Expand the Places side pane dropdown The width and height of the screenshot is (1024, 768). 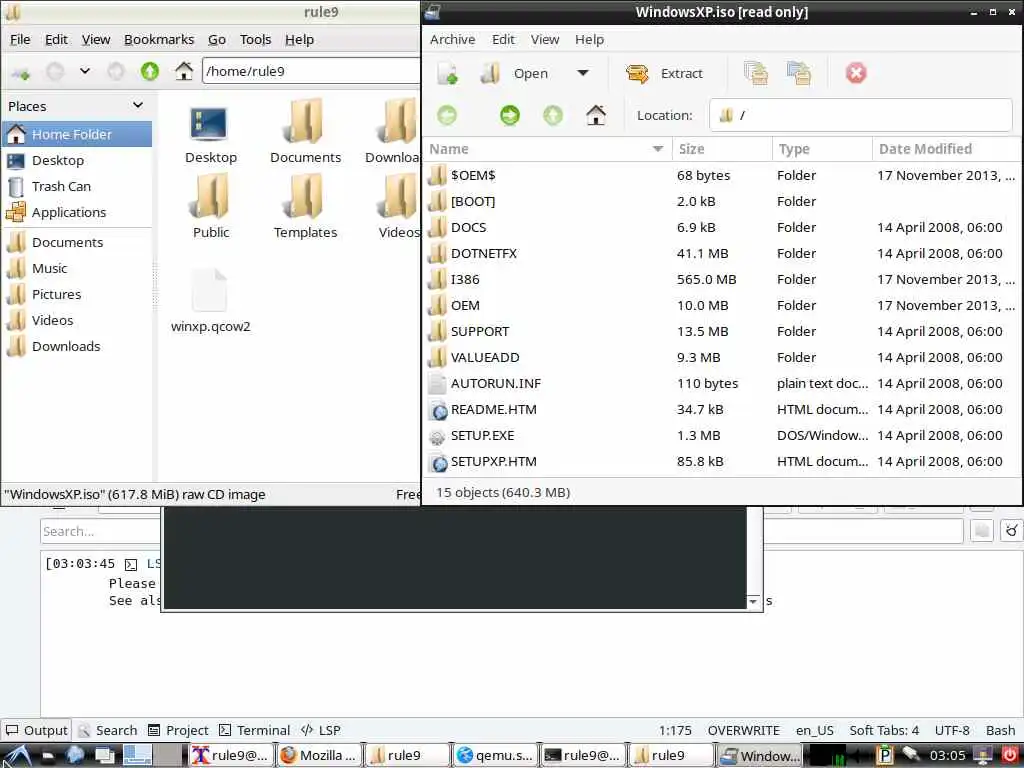(x=138, y=106)
